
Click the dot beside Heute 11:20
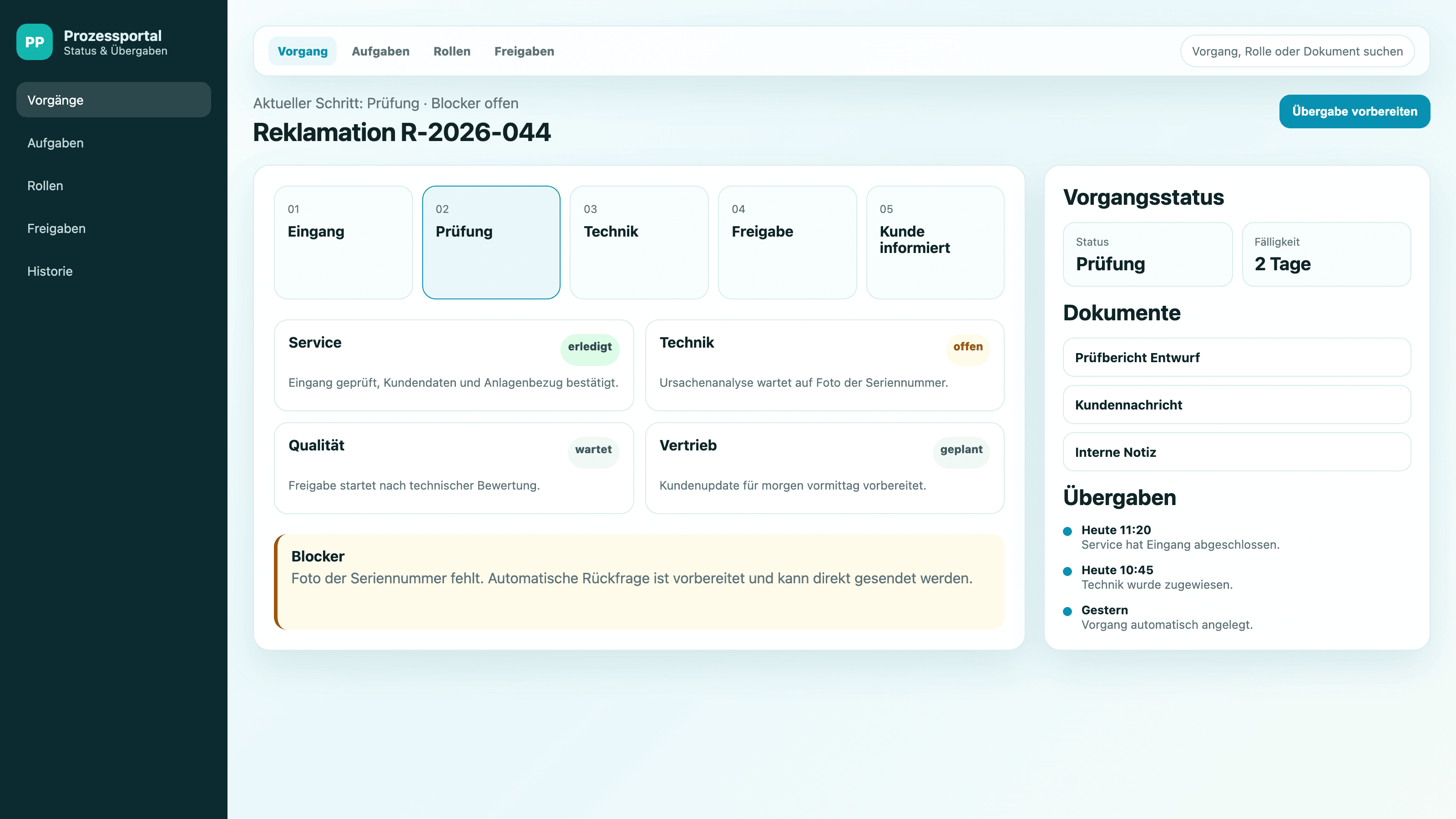click(x=1067, y=531)
